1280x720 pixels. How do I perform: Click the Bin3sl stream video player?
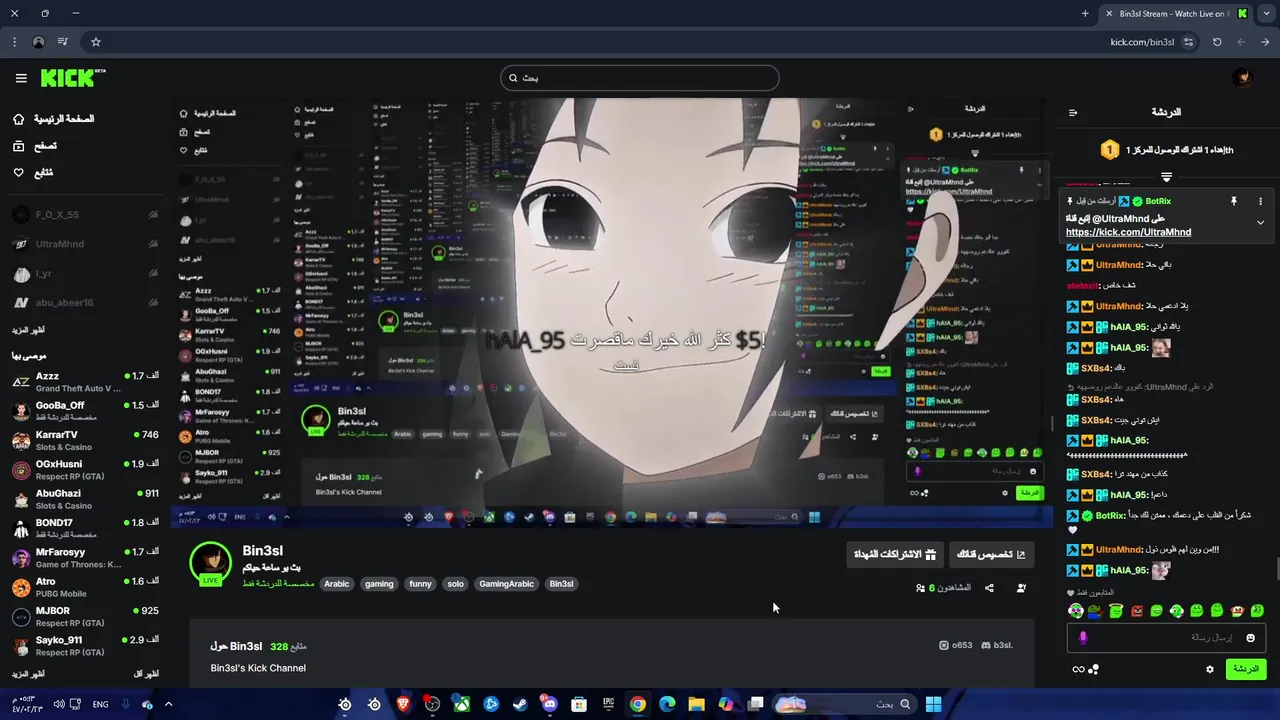click(x=612, y=312)
